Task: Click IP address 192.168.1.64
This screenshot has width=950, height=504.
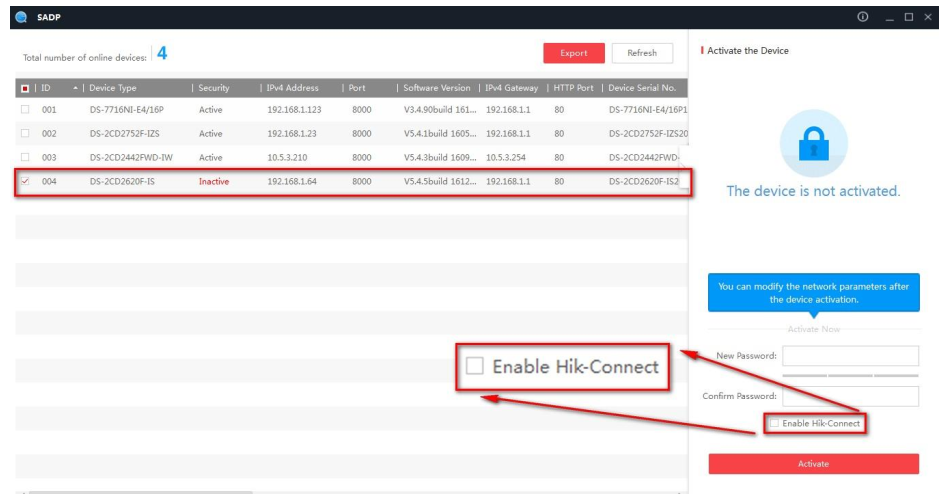Action: [292, 181]
